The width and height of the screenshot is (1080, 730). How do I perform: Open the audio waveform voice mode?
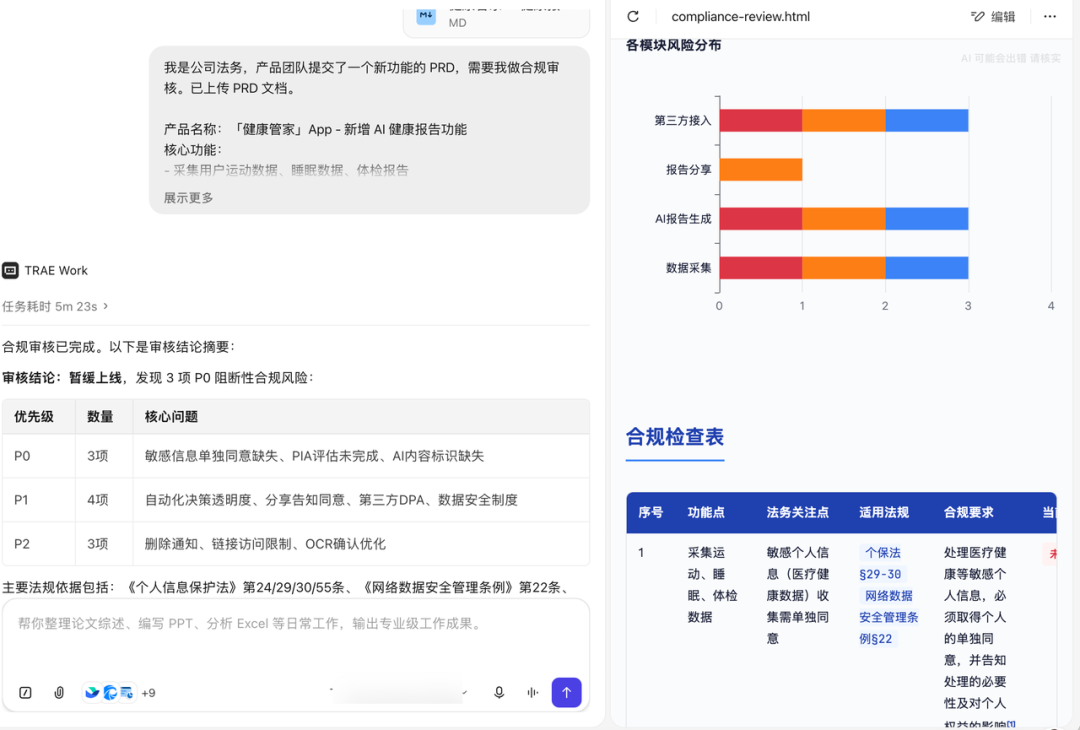(x=532, y=693)
